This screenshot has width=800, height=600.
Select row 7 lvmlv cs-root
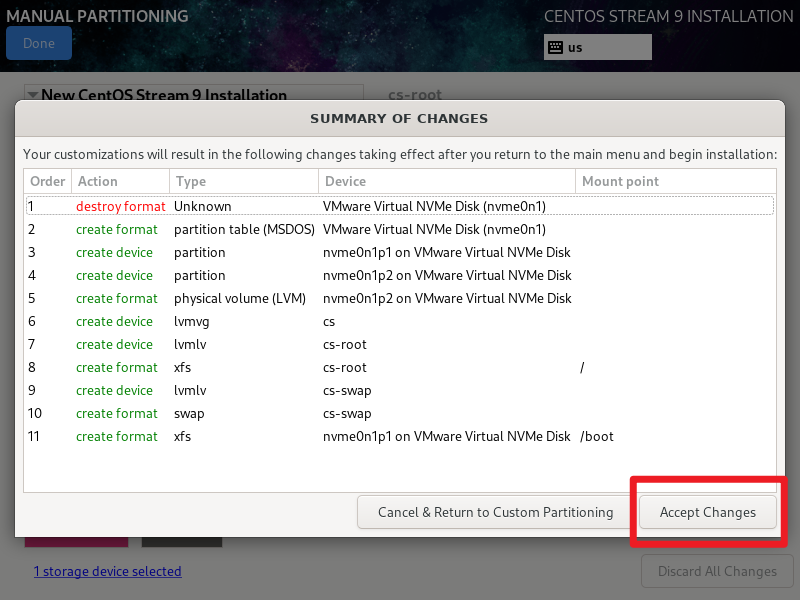400,344
